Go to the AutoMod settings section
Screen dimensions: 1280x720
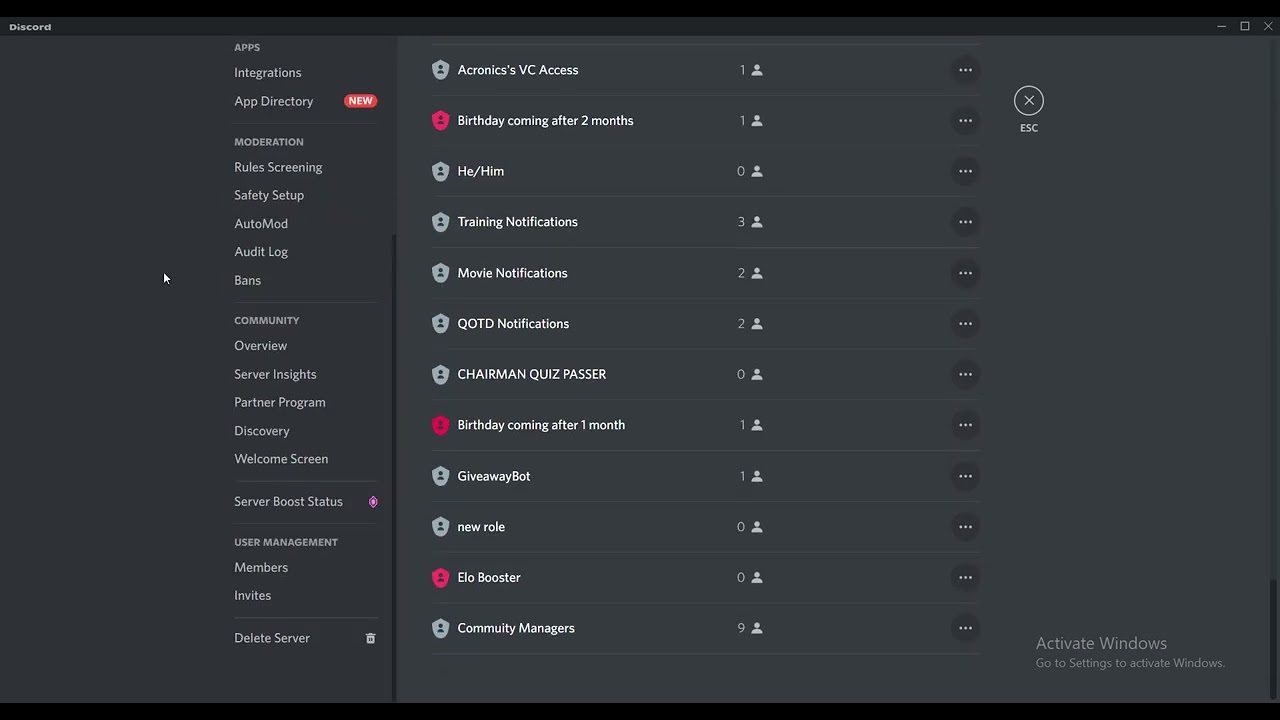pyautogui.click(x=261, y=224)
